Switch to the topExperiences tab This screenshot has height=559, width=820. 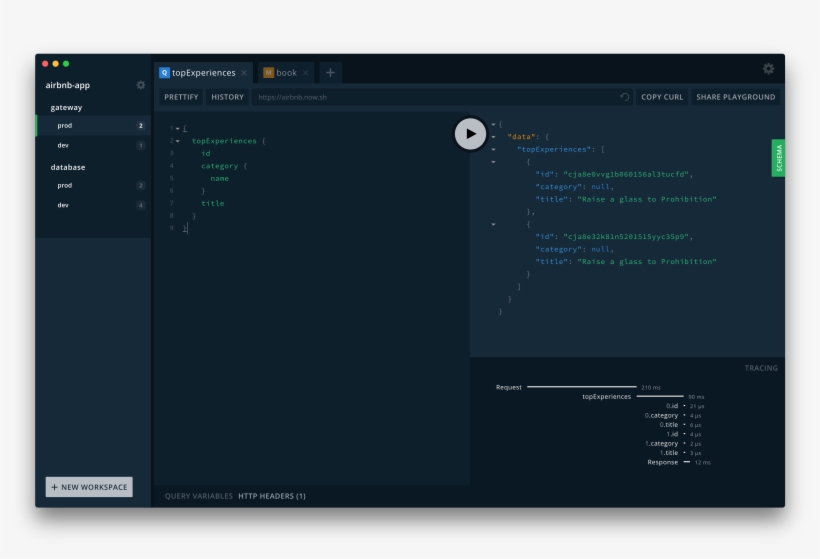click(203, 73)
